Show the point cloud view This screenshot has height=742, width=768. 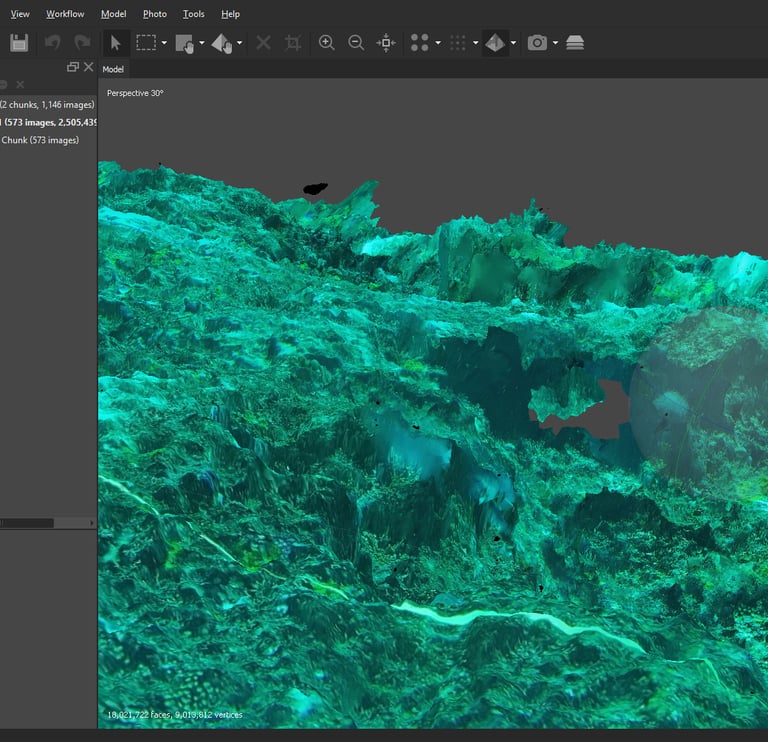click(x=420, y=43)
